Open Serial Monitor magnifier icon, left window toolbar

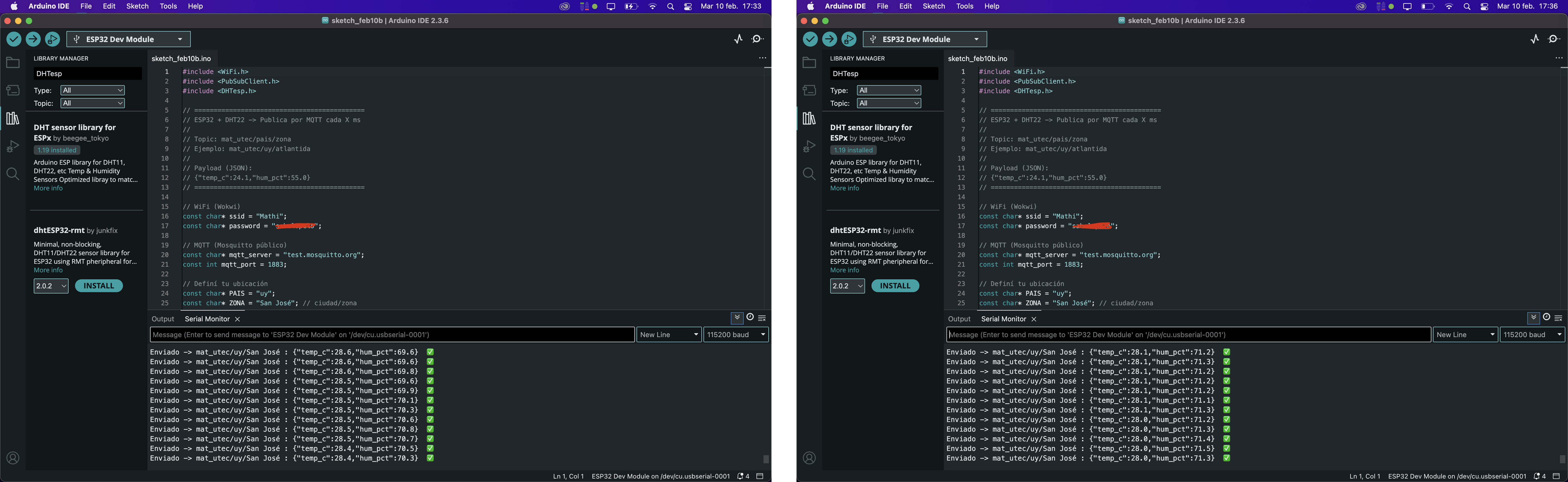click(x=757, y=39)
